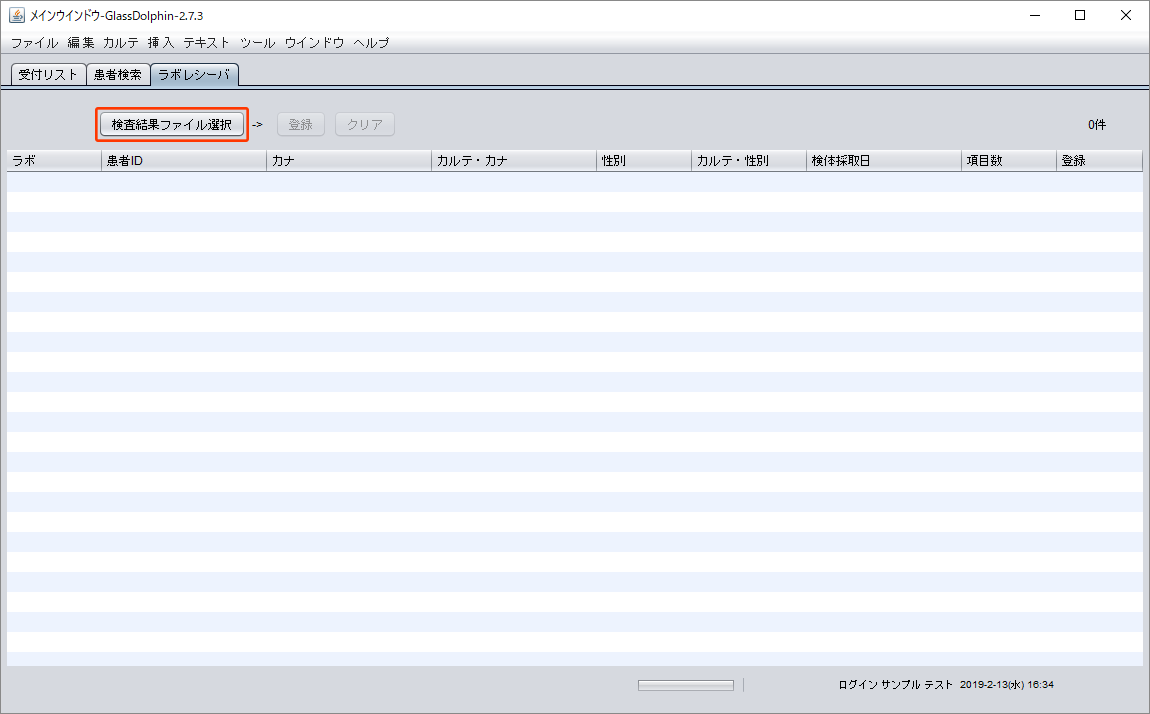The height and width of the screenshot is (714, 1150).
Task: Open the ヘルプ menu
Action: click(x=371, y=43)
